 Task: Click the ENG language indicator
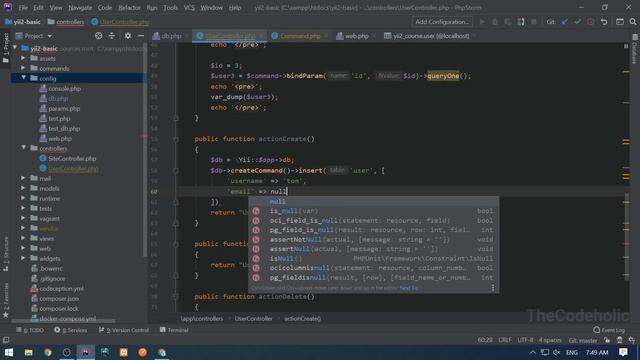(571, 352)
